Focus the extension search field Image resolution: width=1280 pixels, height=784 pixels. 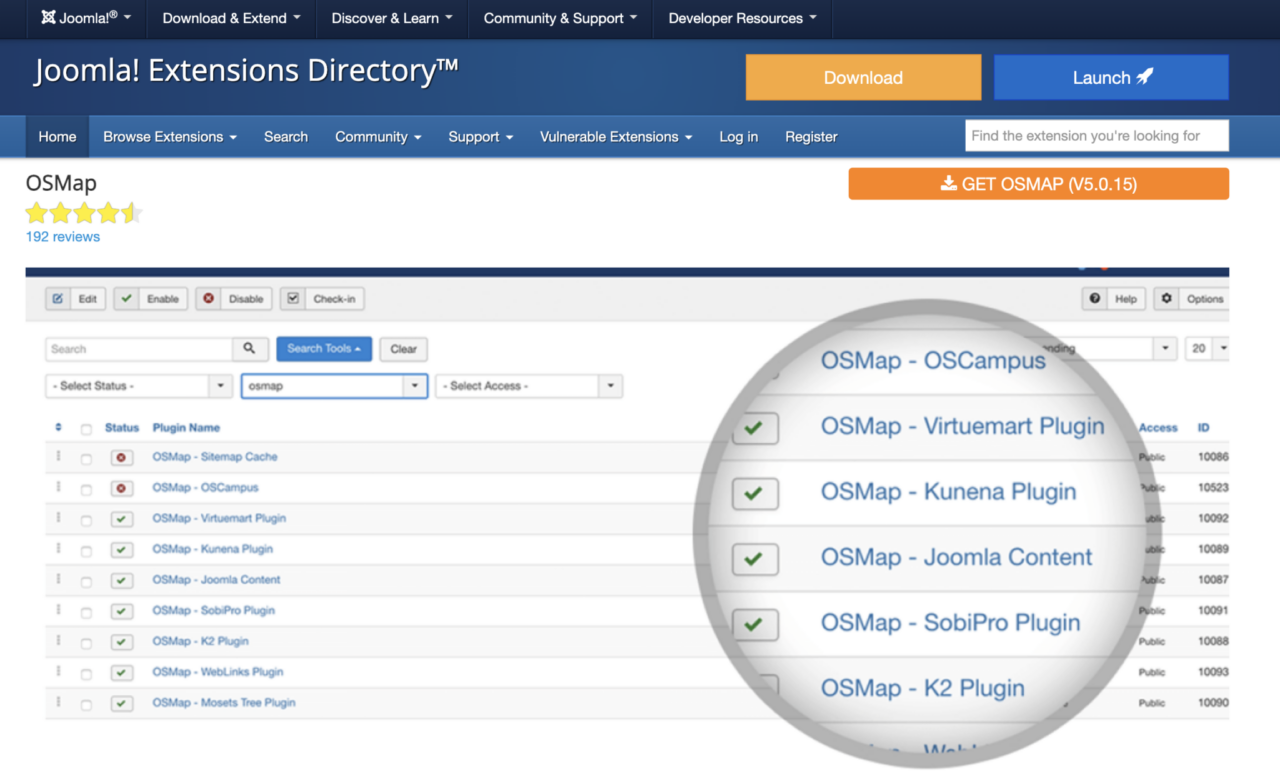pos(1097,136)
